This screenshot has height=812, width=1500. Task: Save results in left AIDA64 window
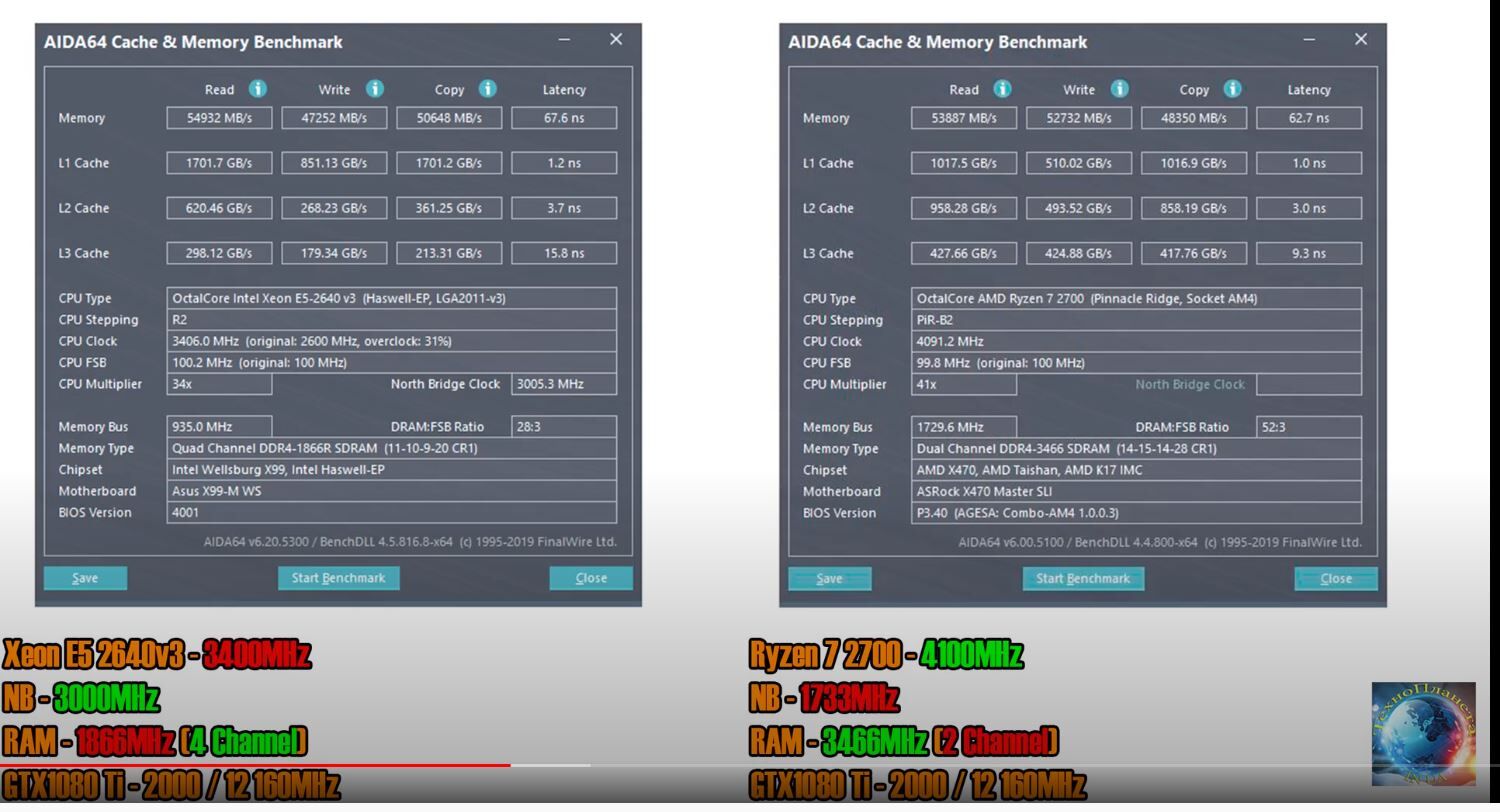(85, 578)
